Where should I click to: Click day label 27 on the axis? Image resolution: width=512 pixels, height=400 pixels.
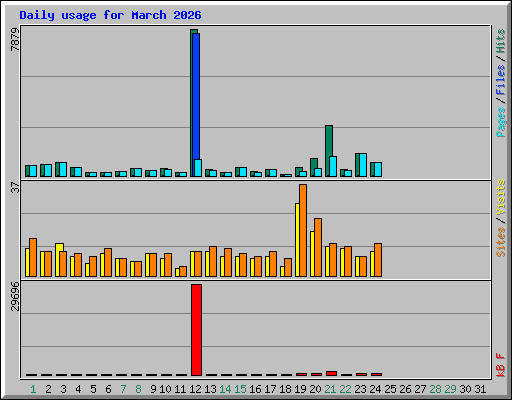point(420,389)
